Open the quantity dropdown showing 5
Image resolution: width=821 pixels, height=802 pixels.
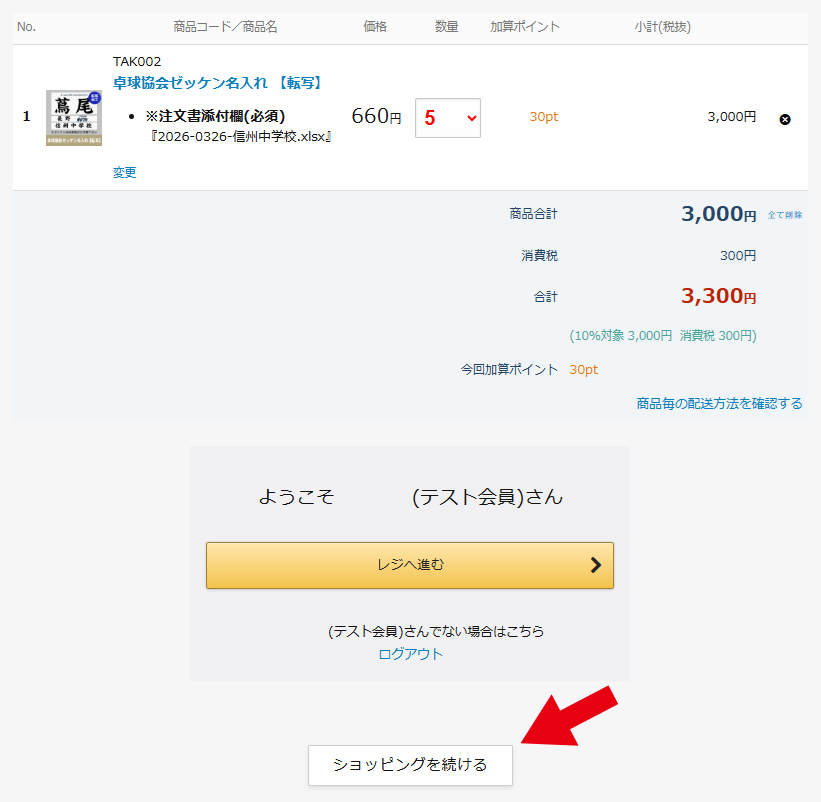click(x=447, y=118)
